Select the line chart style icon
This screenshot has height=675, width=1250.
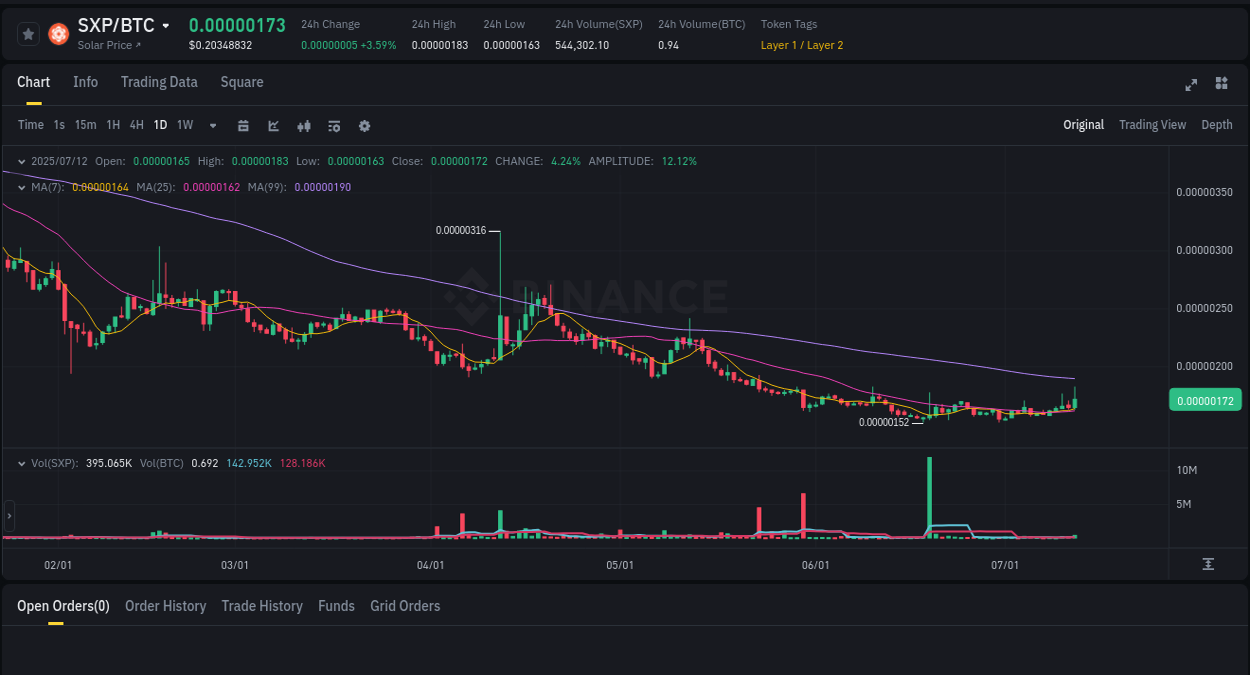pos(273,126)
